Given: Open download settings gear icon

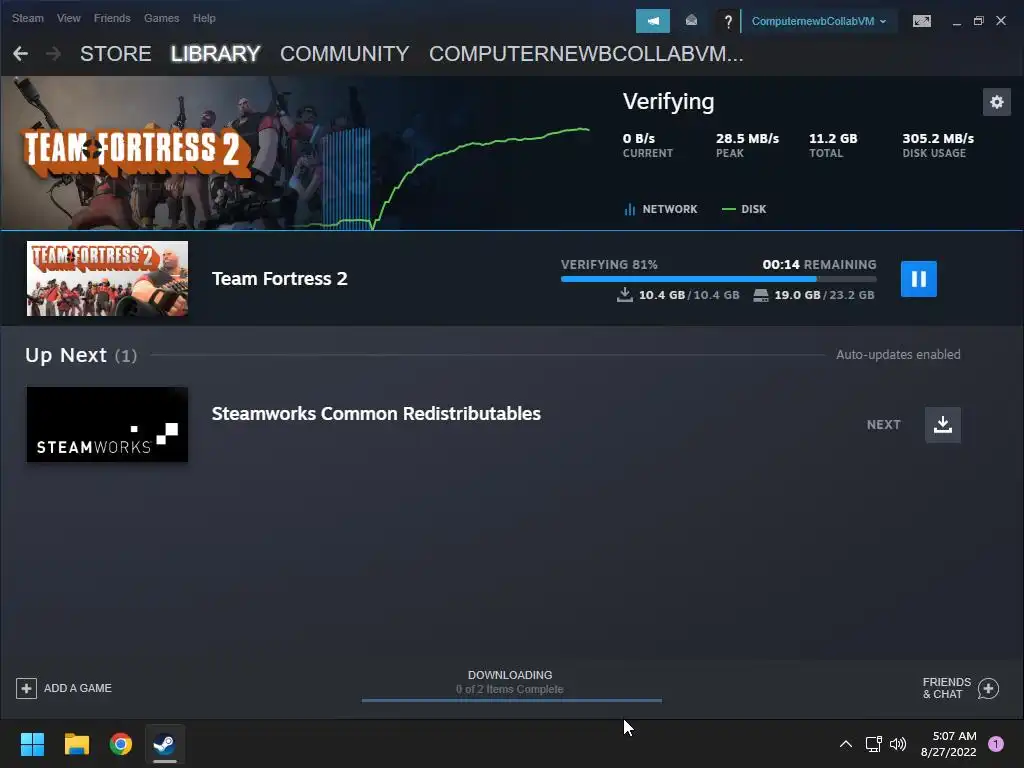Looking at the screenshot, I should pyautogui.click(x=997, y=102).
